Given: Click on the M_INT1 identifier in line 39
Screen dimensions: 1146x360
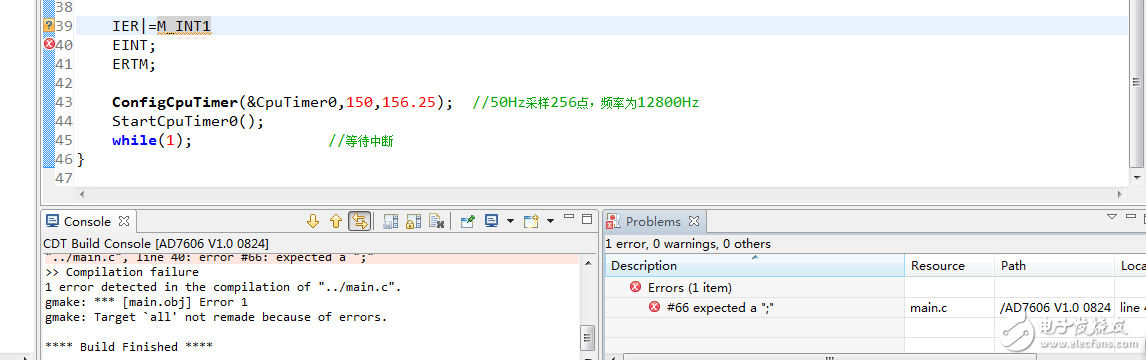Looking at the screenshot, I should pos(183,26).
